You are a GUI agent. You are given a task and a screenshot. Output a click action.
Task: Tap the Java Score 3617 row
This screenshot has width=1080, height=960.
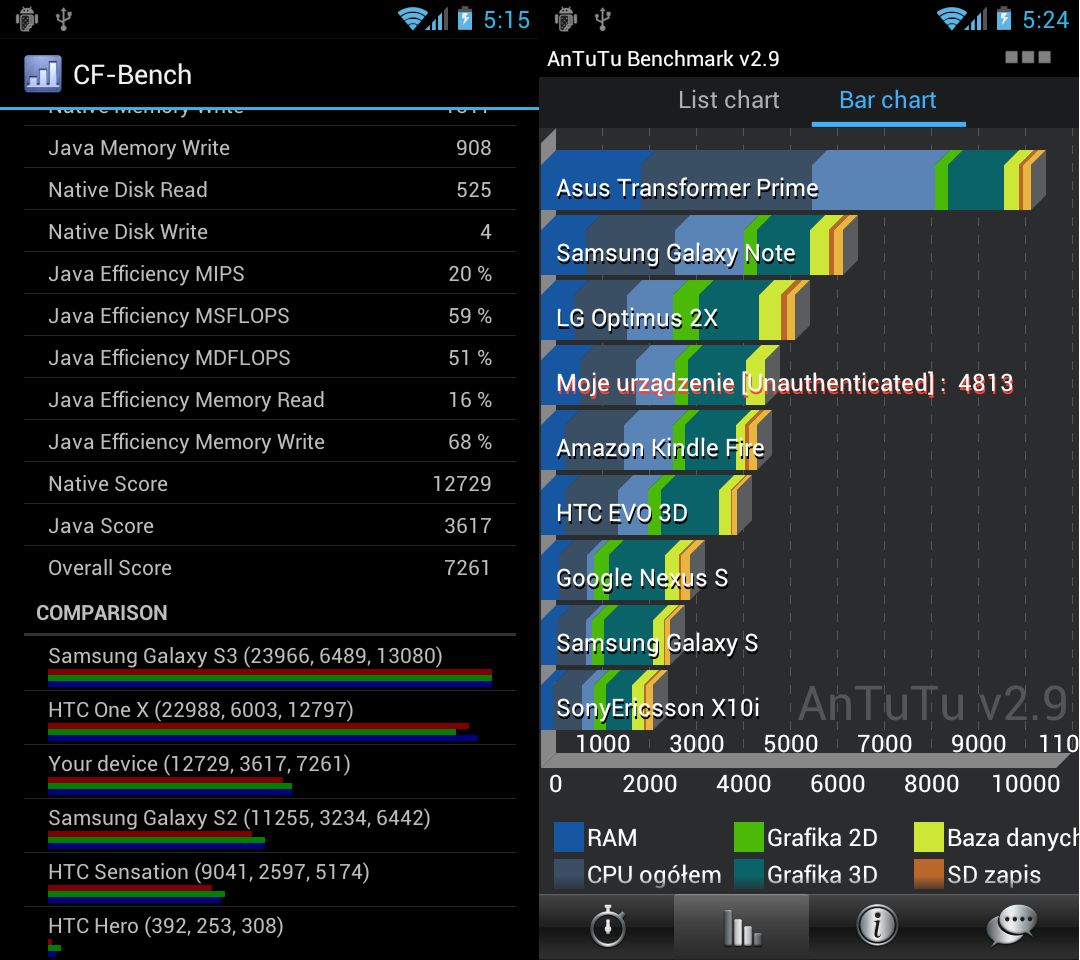point(269,525)
